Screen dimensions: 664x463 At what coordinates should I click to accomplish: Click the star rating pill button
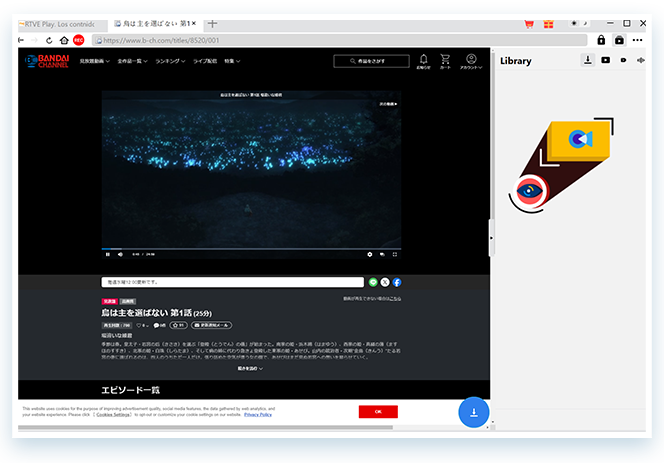pyautogui.click(x=179, y=325)
